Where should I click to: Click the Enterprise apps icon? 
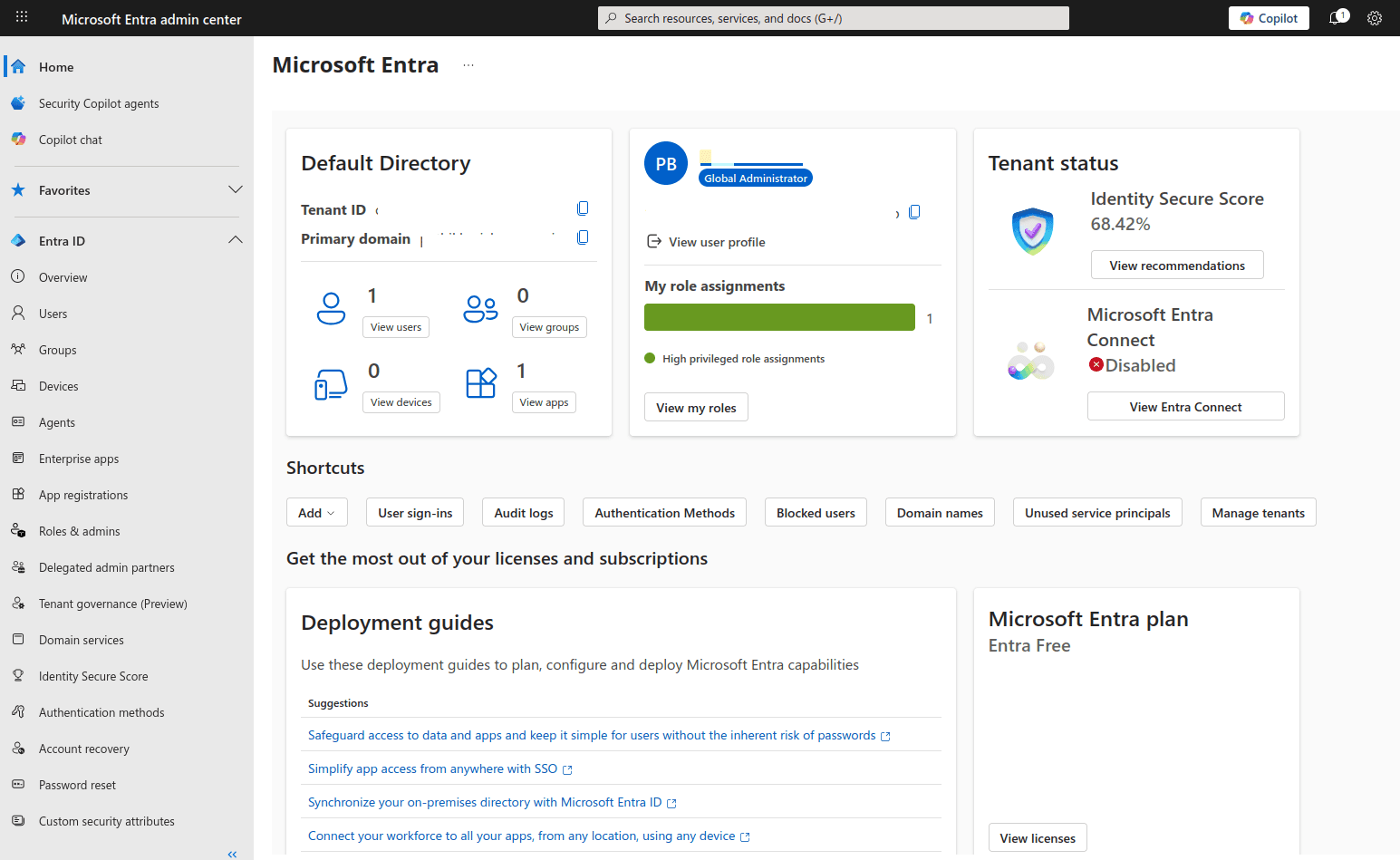18,458
